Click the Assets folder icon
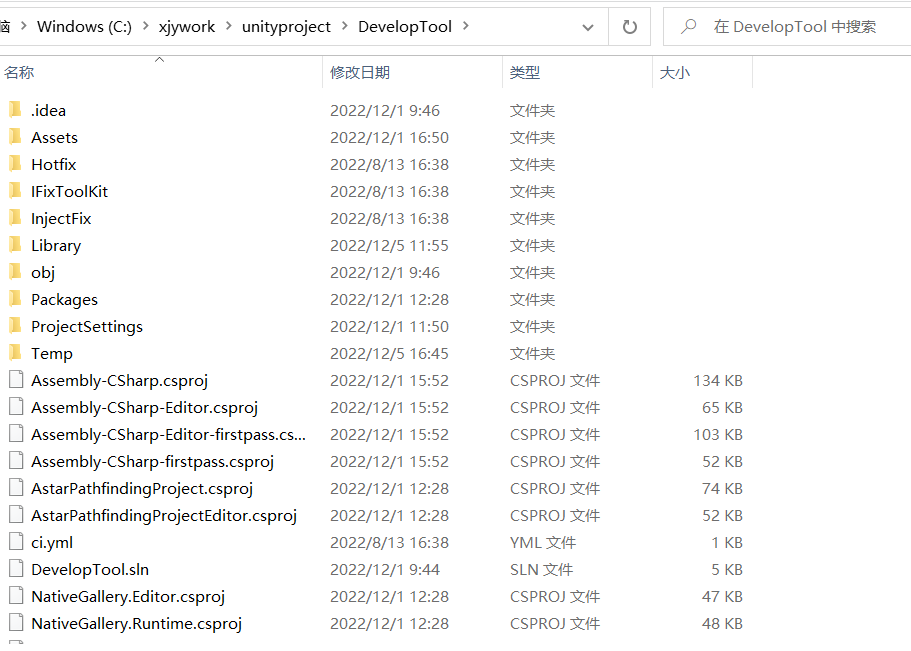This screenshot has width=911, height=651. 15,137
